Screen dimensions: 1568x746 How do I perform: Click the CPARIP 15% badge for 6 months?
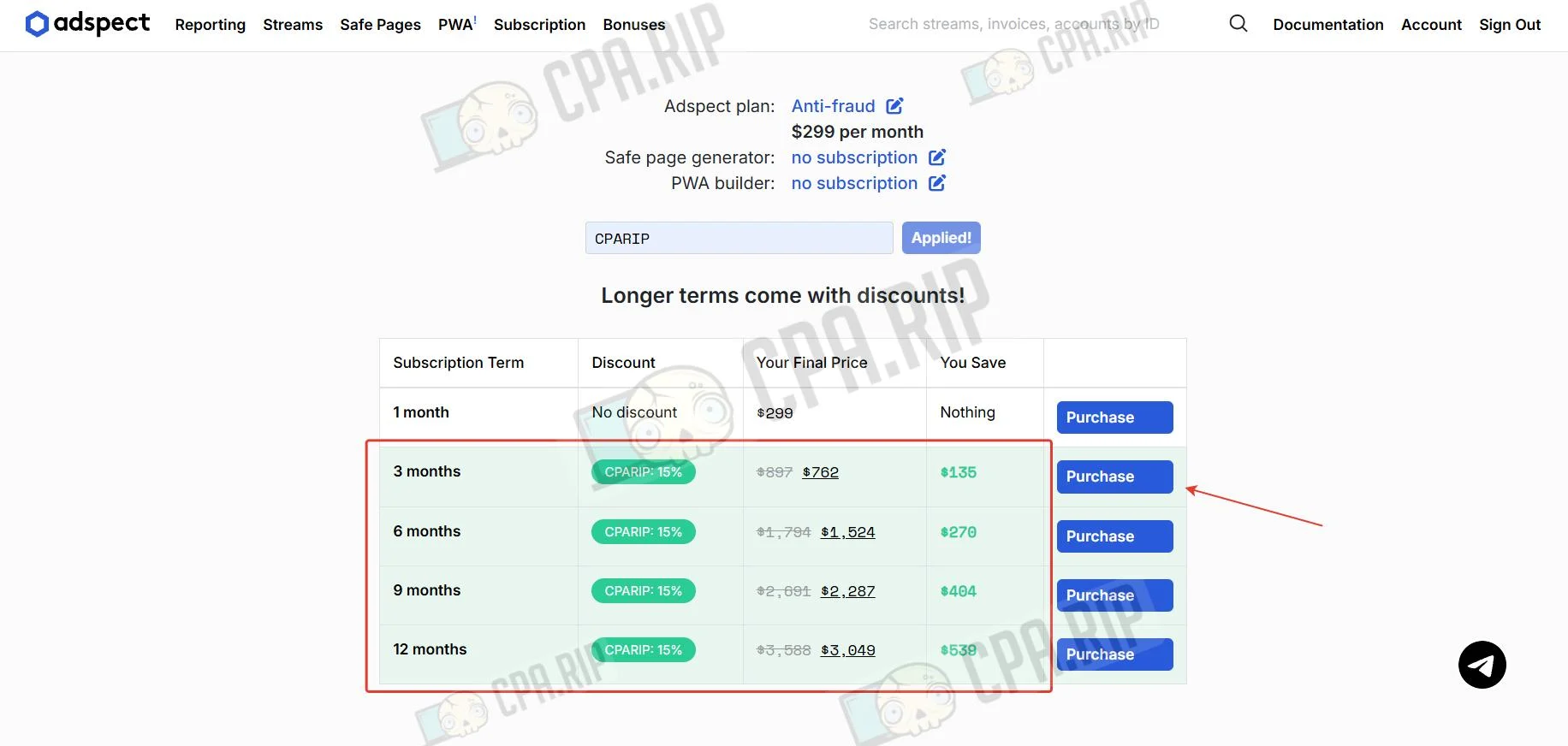[x=644, y=532]
